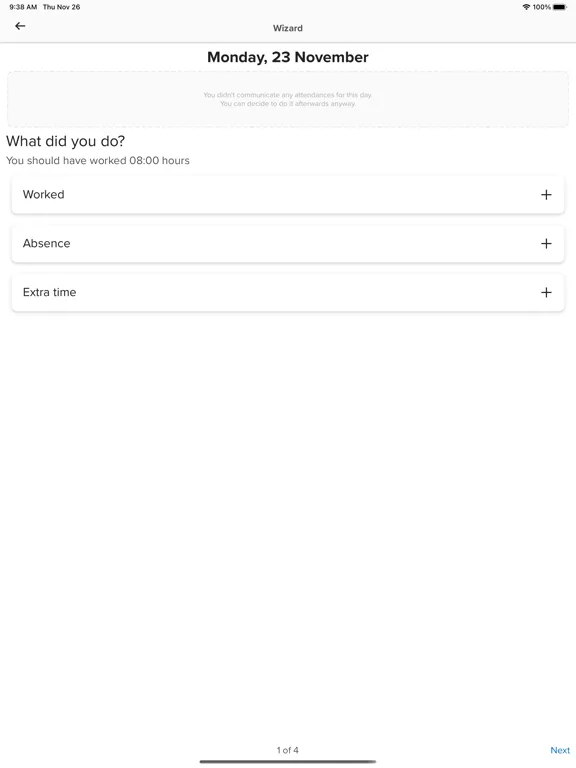
Task: Tap the no-attendances info box
Action: (x=288, y=99)
